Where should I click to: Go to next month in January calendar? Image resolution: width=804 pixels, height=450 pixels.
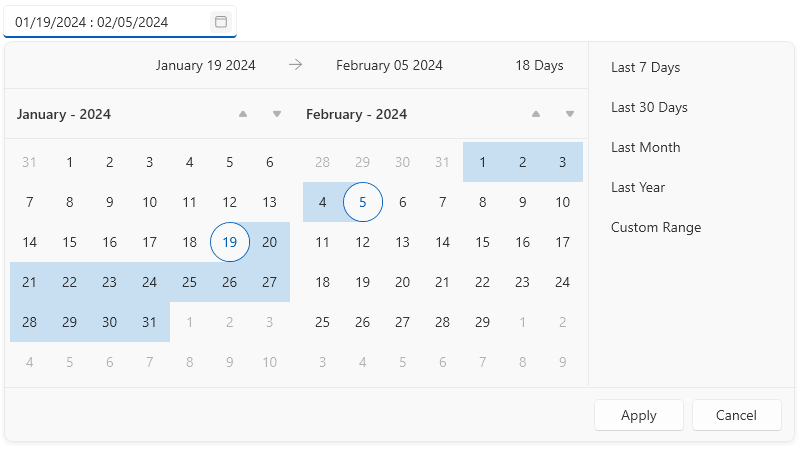(277, 114)
